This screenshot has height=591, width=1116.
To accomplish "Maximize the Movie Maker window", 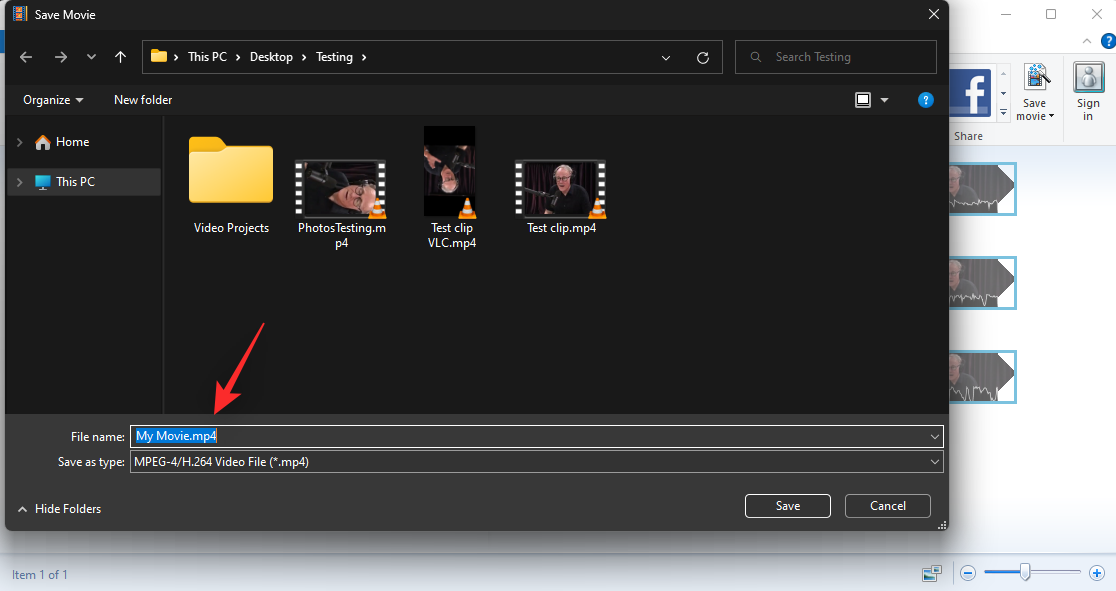I will (x=1051, y=14).
